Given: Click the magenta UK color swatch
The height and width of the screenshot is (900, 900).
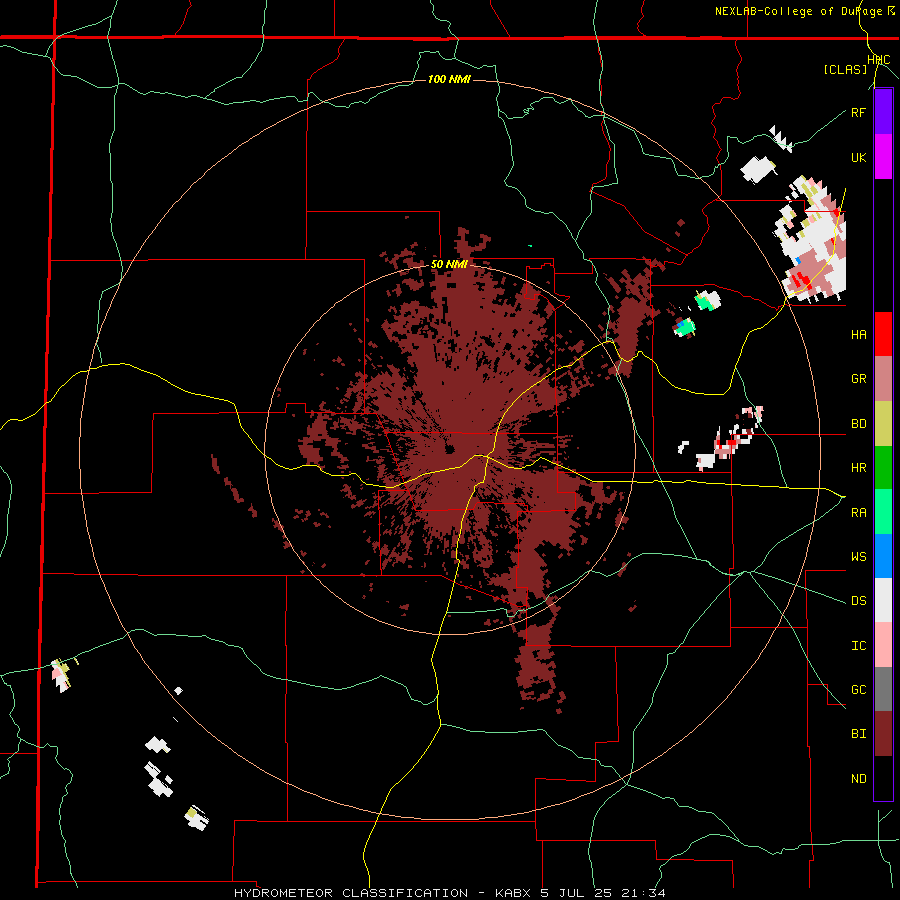Looking at the screenshot, I should 883,157.
